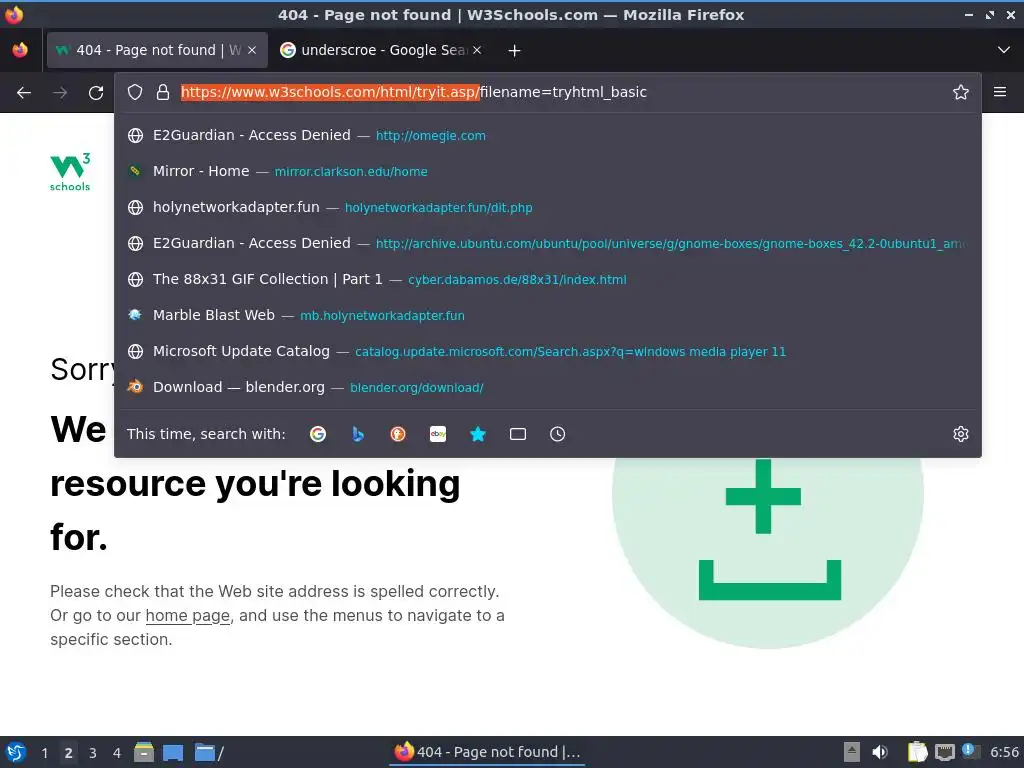Switch to workspace 3

[x=93, y=753]
